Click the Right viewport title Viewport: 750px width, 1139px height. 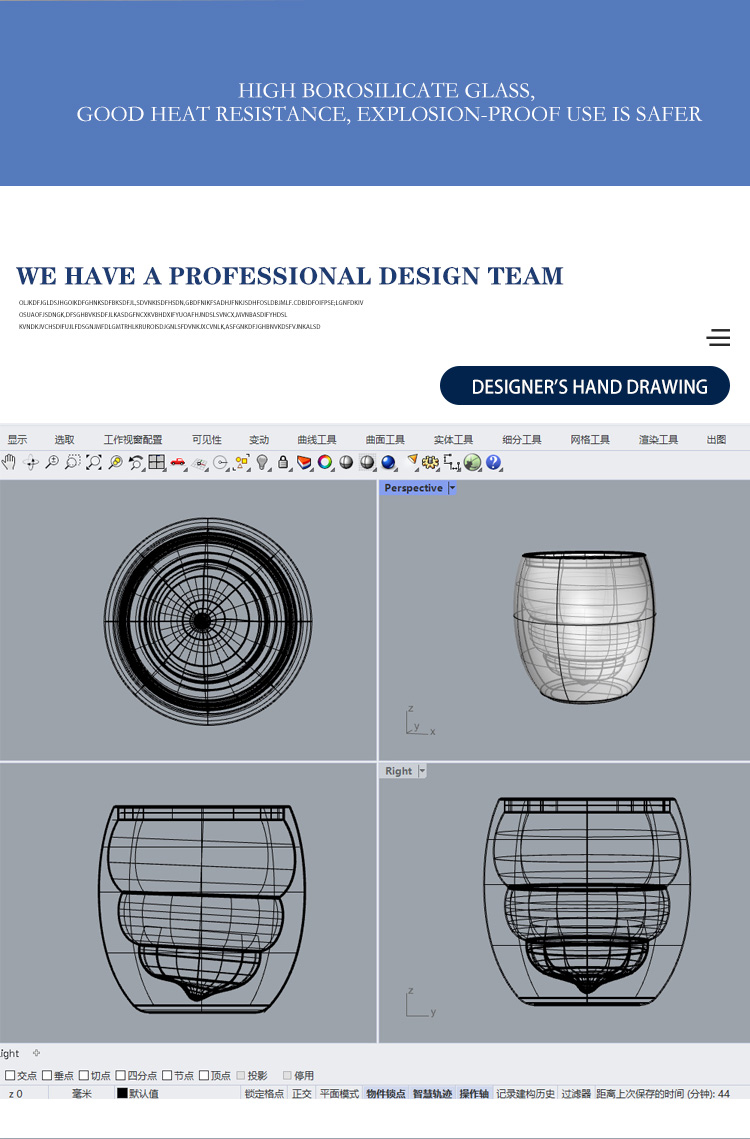pyautogui.click(x=398, y=771)
